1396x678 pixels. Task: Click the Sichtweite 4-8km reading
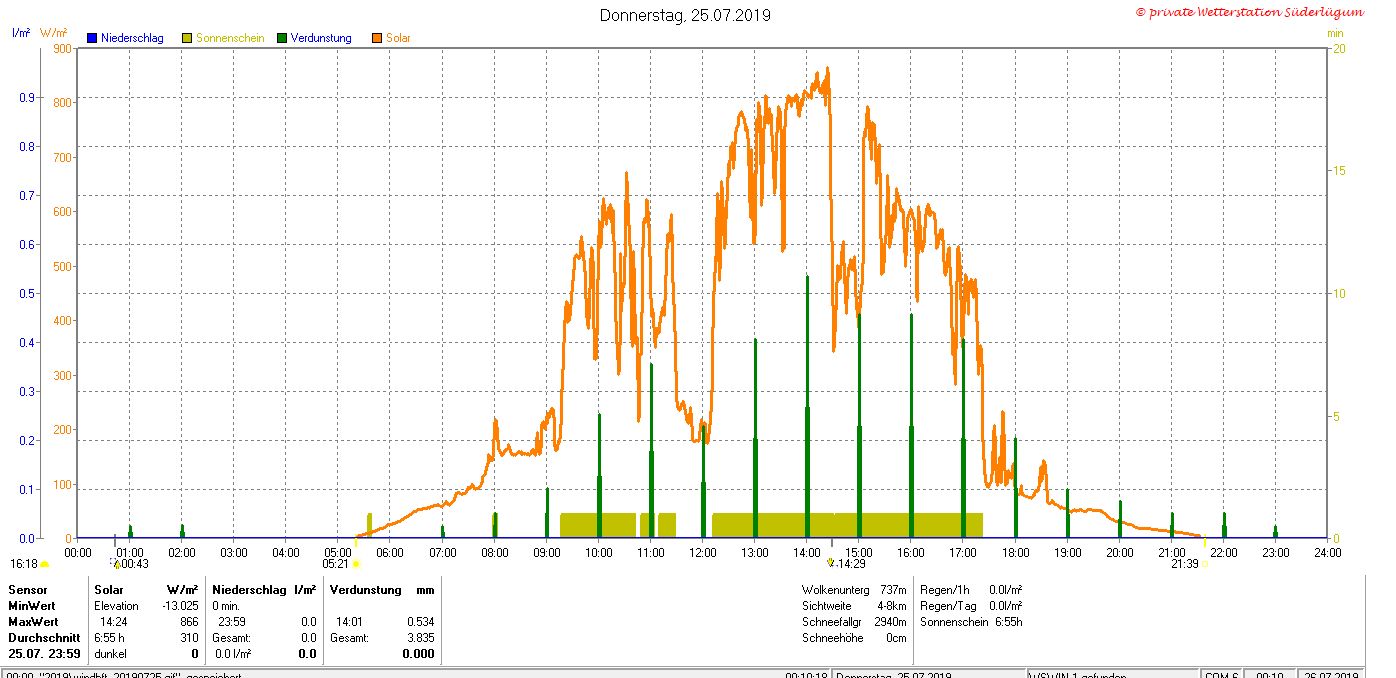click(x=854, y=606)
